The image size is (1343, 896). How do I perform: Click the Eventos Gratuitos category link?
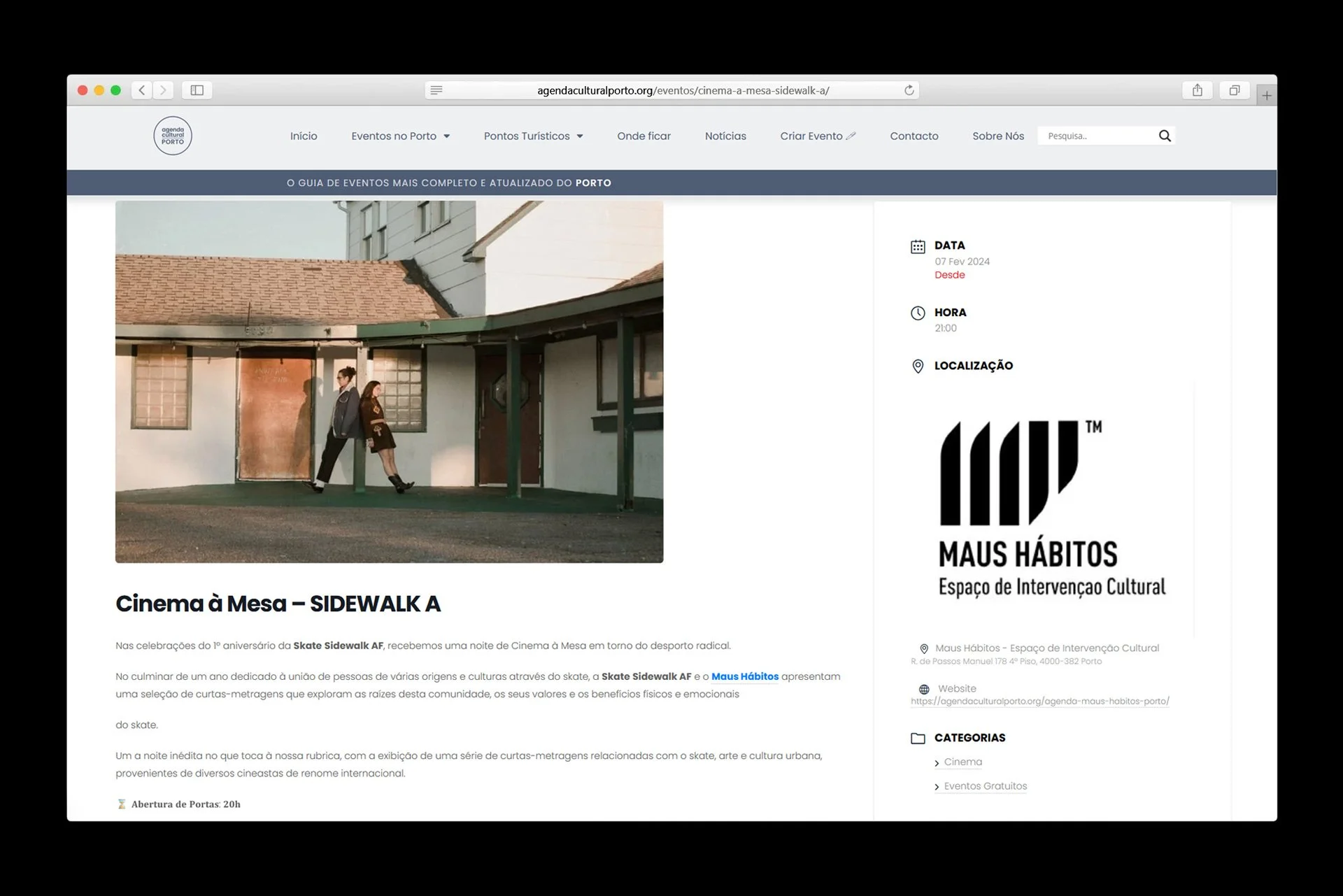point(985,786)
